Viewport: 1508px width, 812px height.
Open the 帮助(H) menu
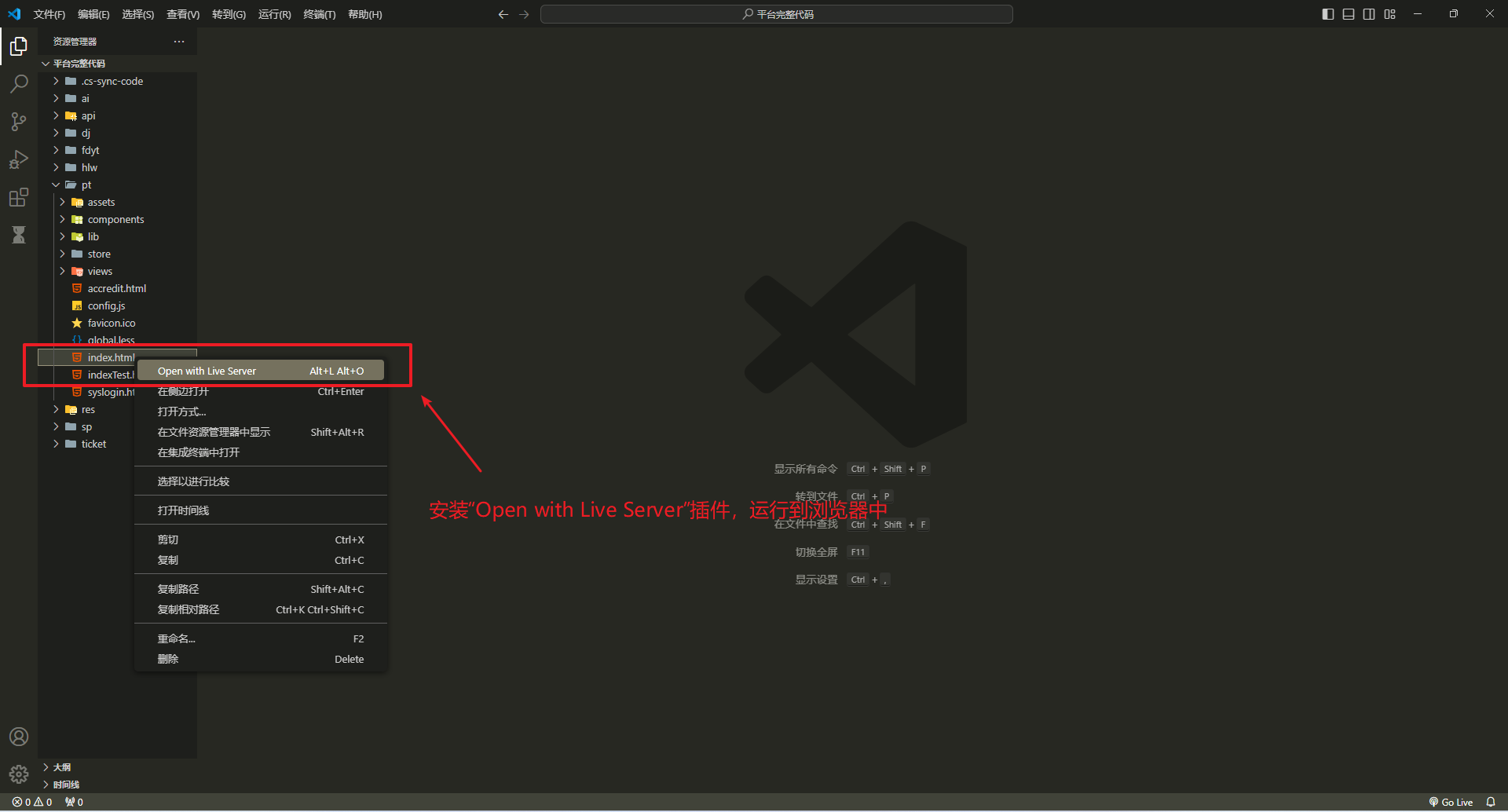365,14
